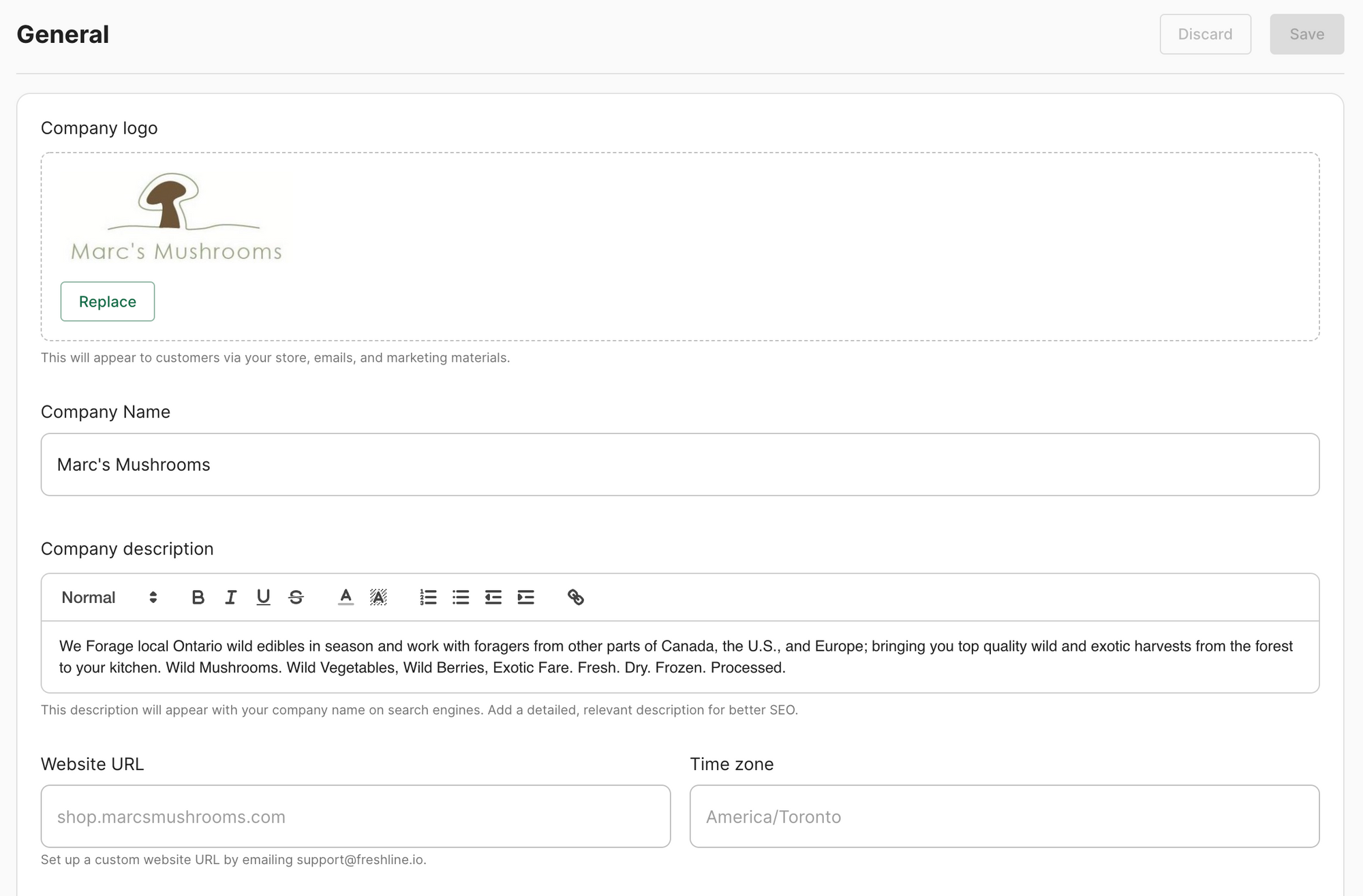1363x896 pixels.
Task: Edit the company description text area
Action: pyautogui.click(x=680, y=657)
